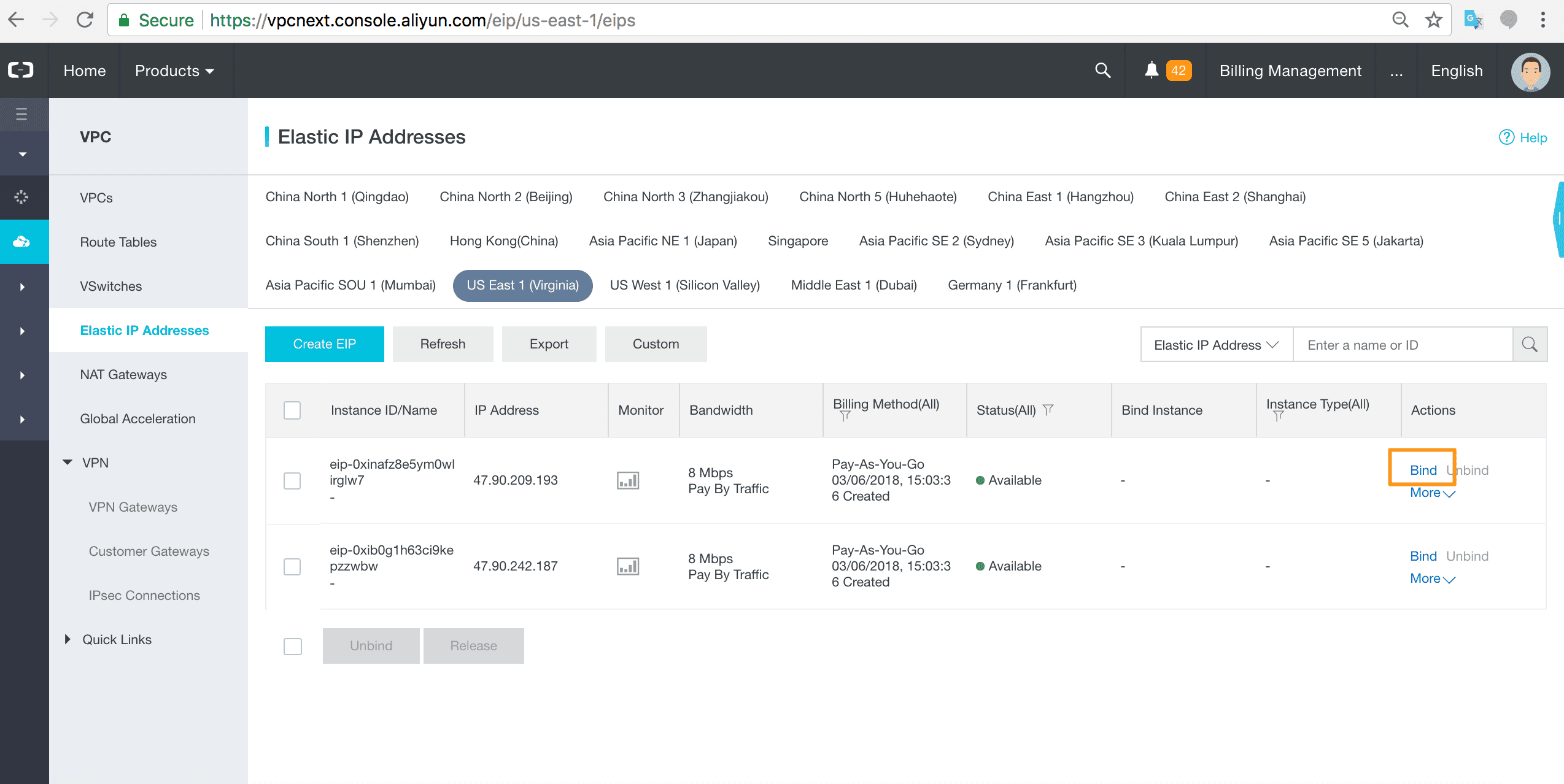This screenshot has width=1564, height=784.
Task: Open monitor chart icon for 47.90.209.193
Action: pyautogui.click(x=627, y=480)
